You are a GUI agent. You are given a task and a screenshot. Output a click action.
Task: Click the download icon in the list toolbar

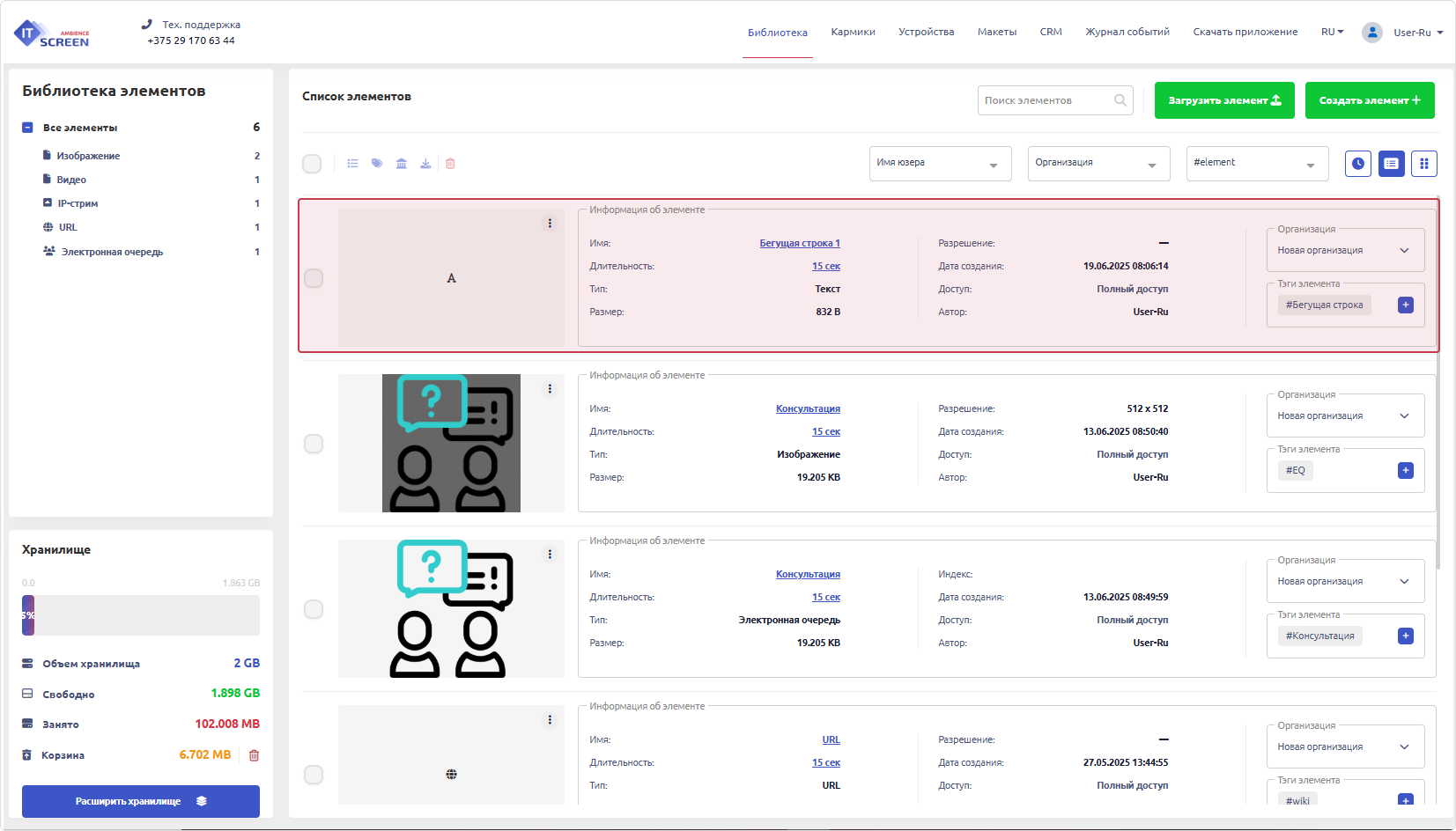coord(425,164)
